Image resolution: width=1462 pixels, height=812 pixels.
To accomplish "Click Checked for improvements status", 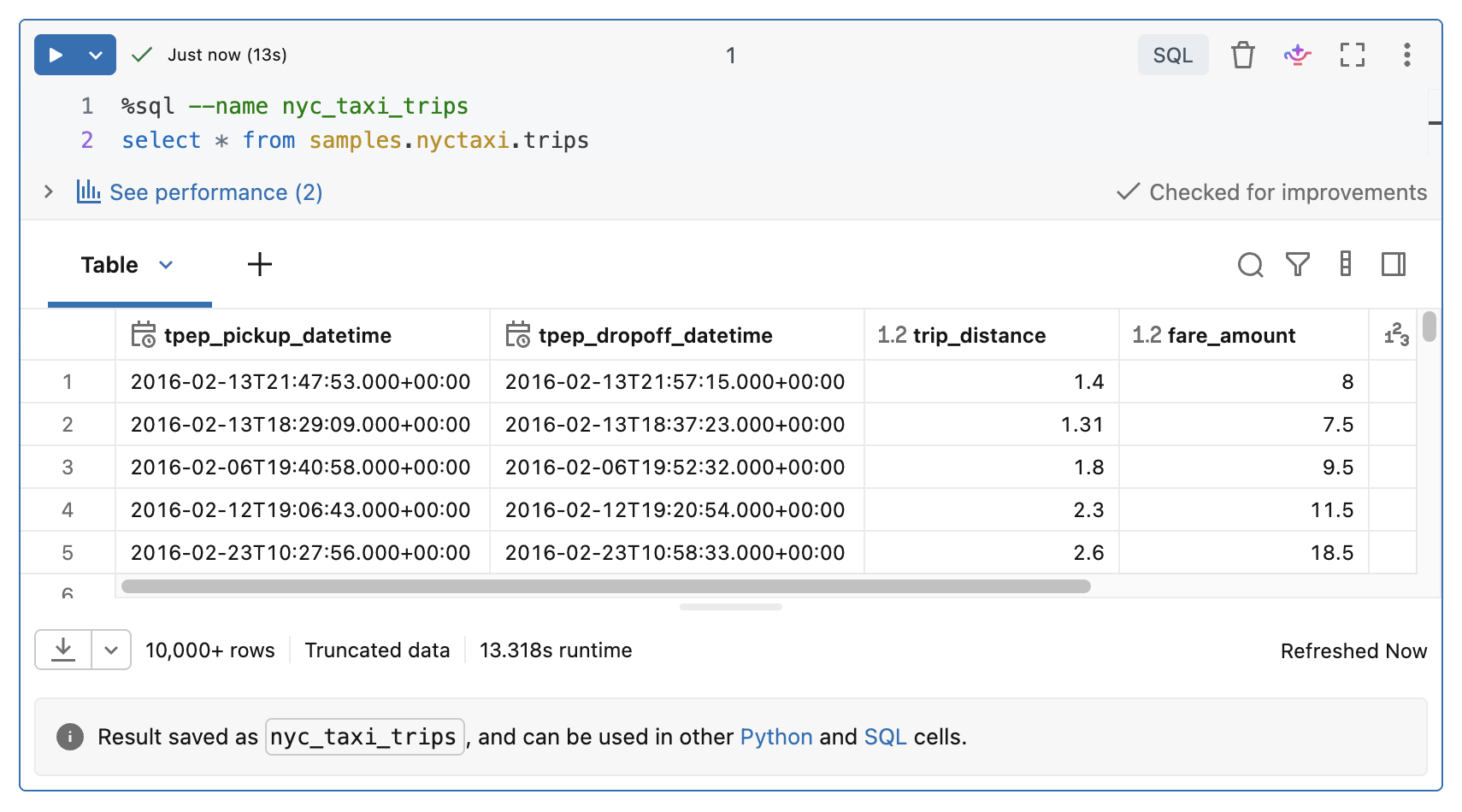I will point(1271,192).
